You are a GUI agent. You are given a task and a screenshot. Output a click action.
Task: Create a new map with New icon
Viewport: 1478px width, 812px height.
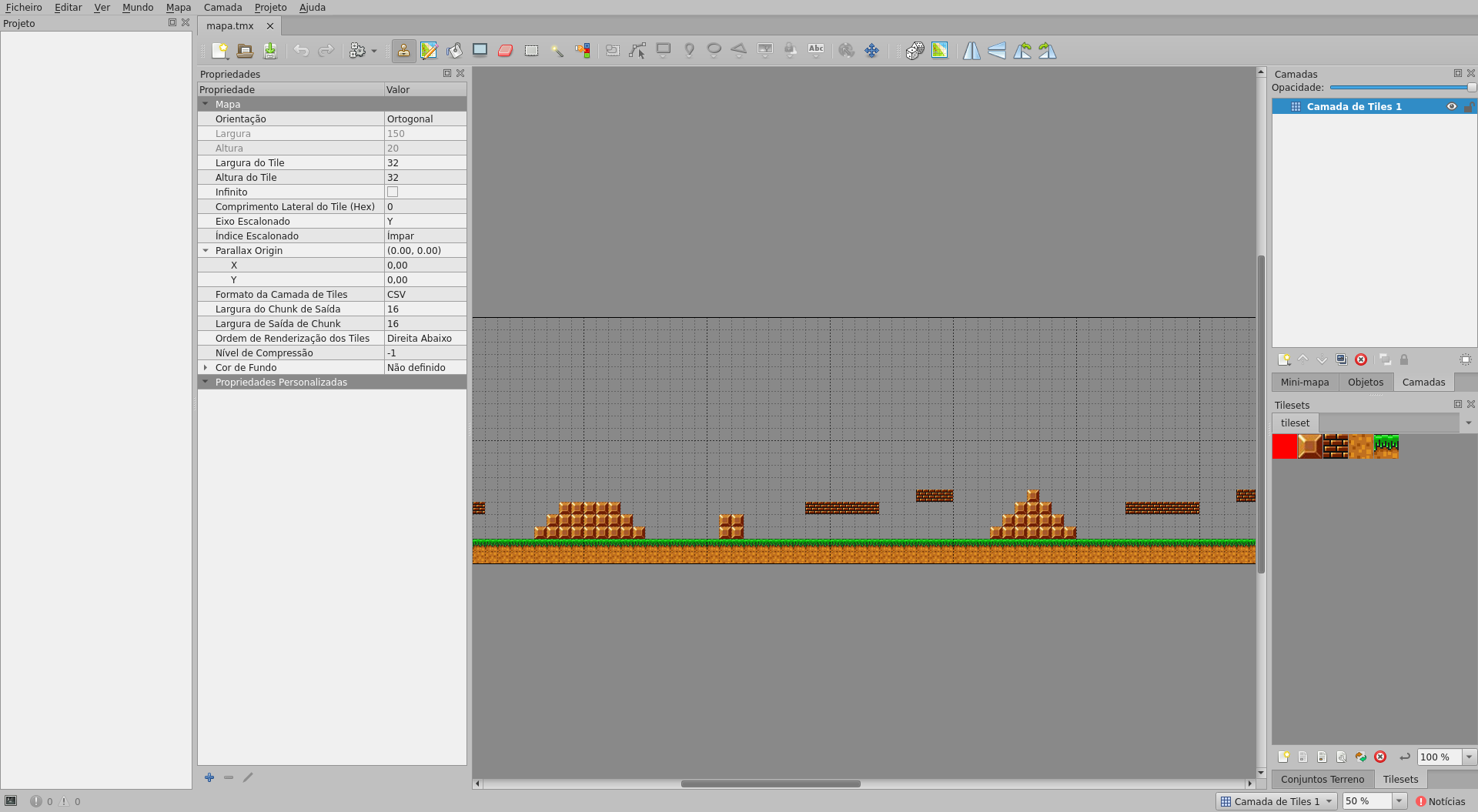pos(220,51)
